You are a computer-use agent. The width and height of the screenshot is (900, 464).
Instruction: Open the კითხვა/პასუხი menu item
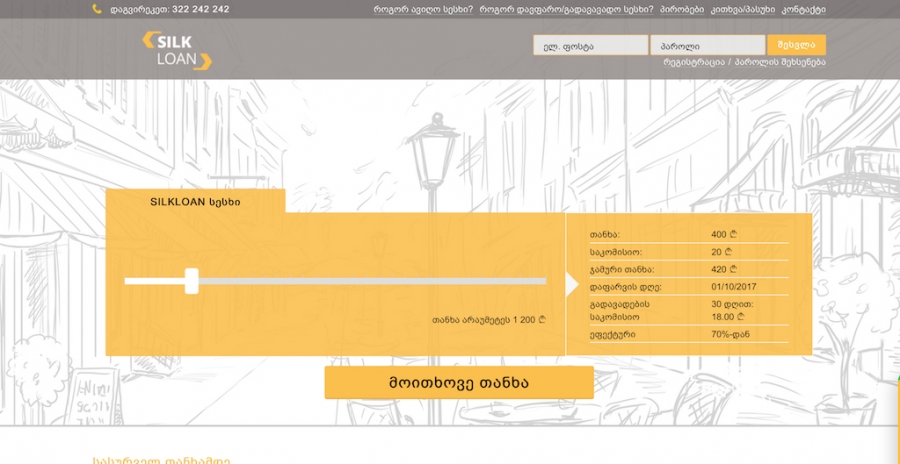743,9
